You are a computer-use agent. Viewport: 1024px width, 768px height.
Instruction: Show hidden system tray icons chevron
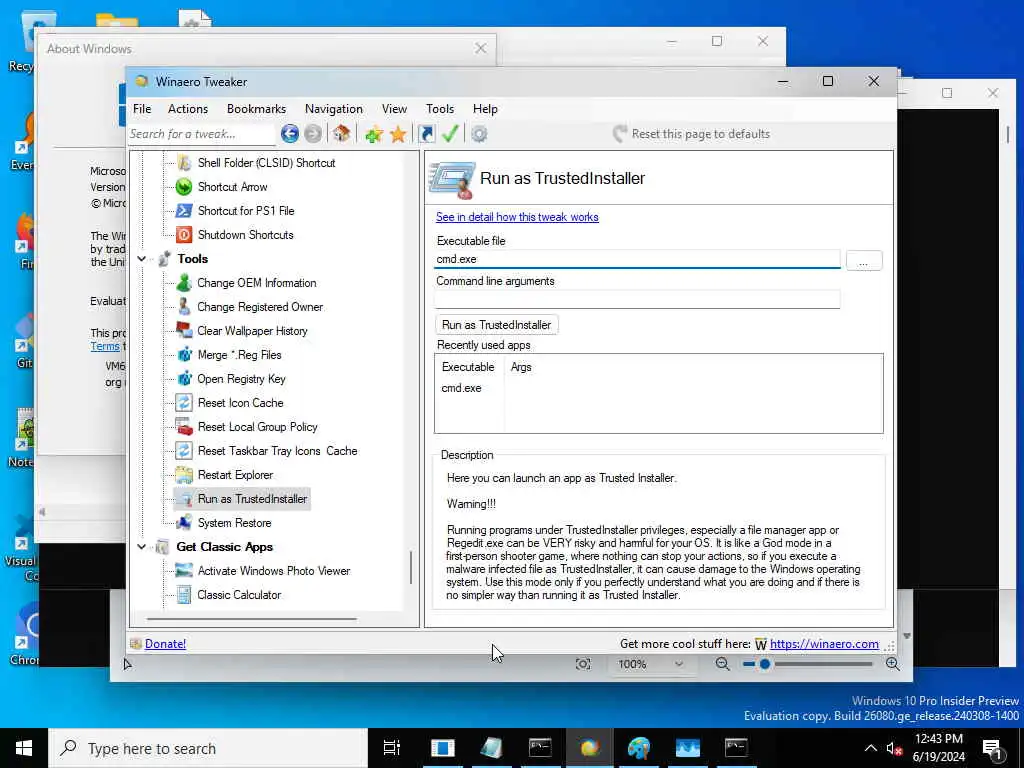point(871,748)
